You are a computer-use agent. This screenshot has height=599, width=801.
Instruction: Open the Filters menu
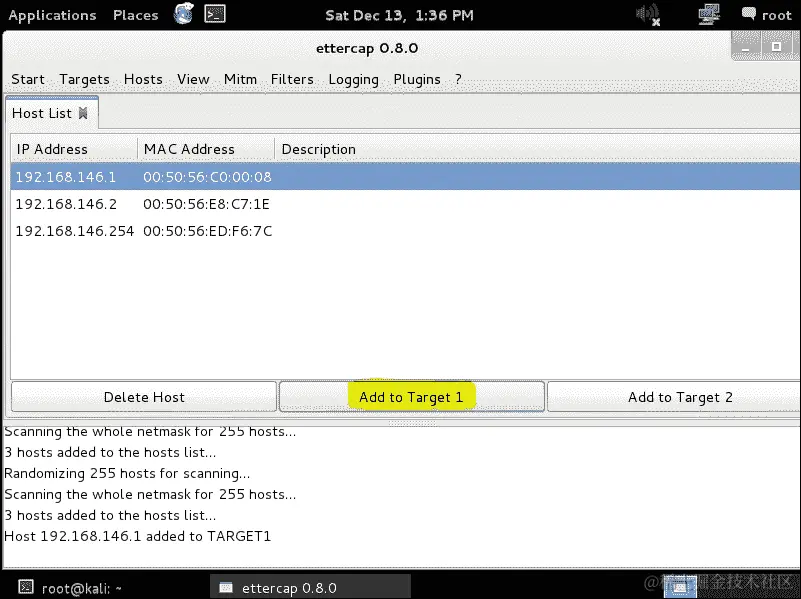[292, 79]
